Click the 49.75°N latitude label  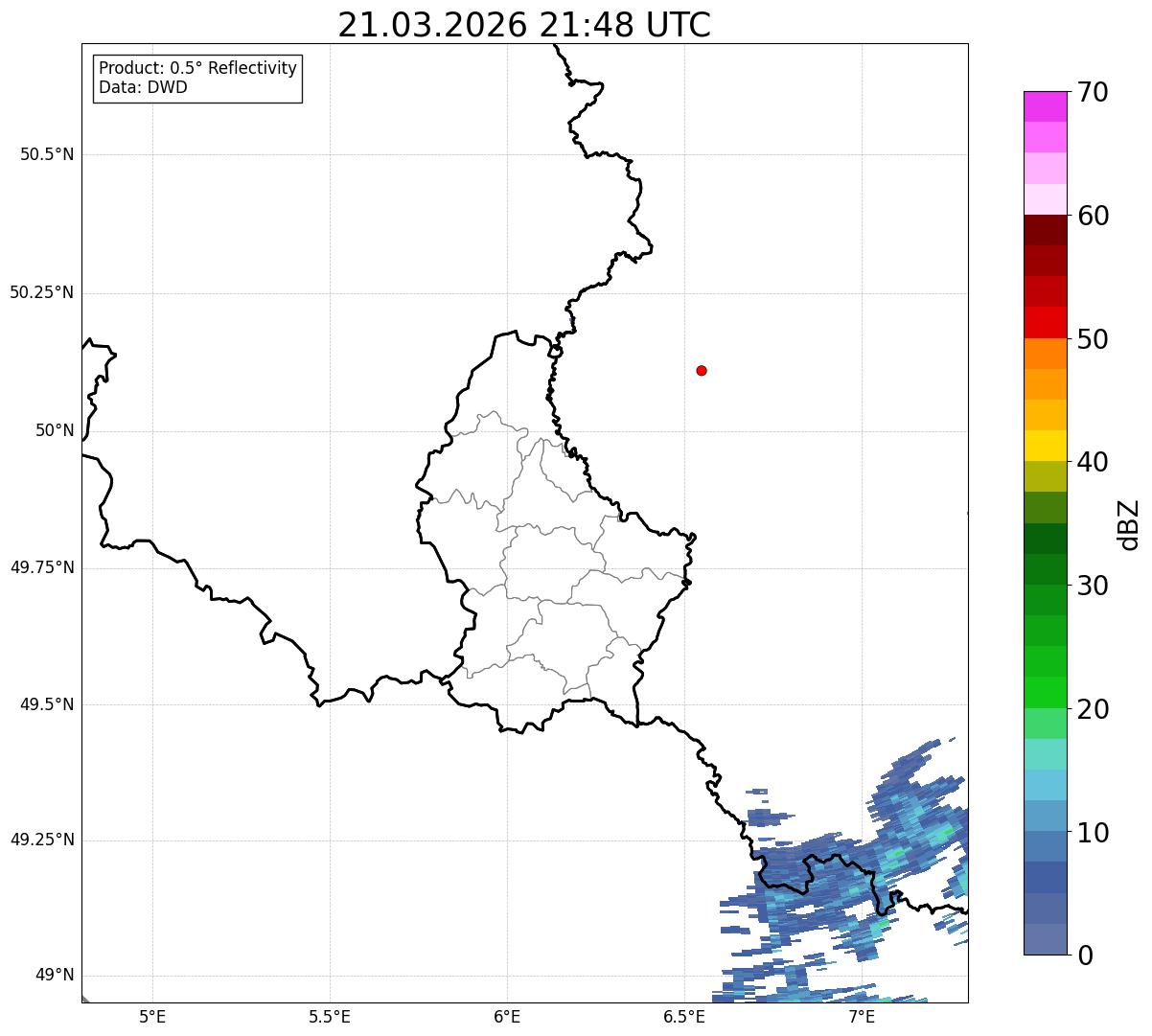pyautogui.click(x=41, y=567)
